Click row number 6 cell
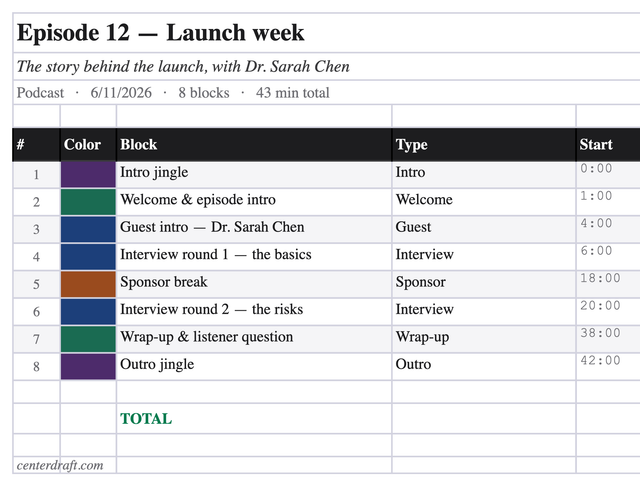 (36, 312)
